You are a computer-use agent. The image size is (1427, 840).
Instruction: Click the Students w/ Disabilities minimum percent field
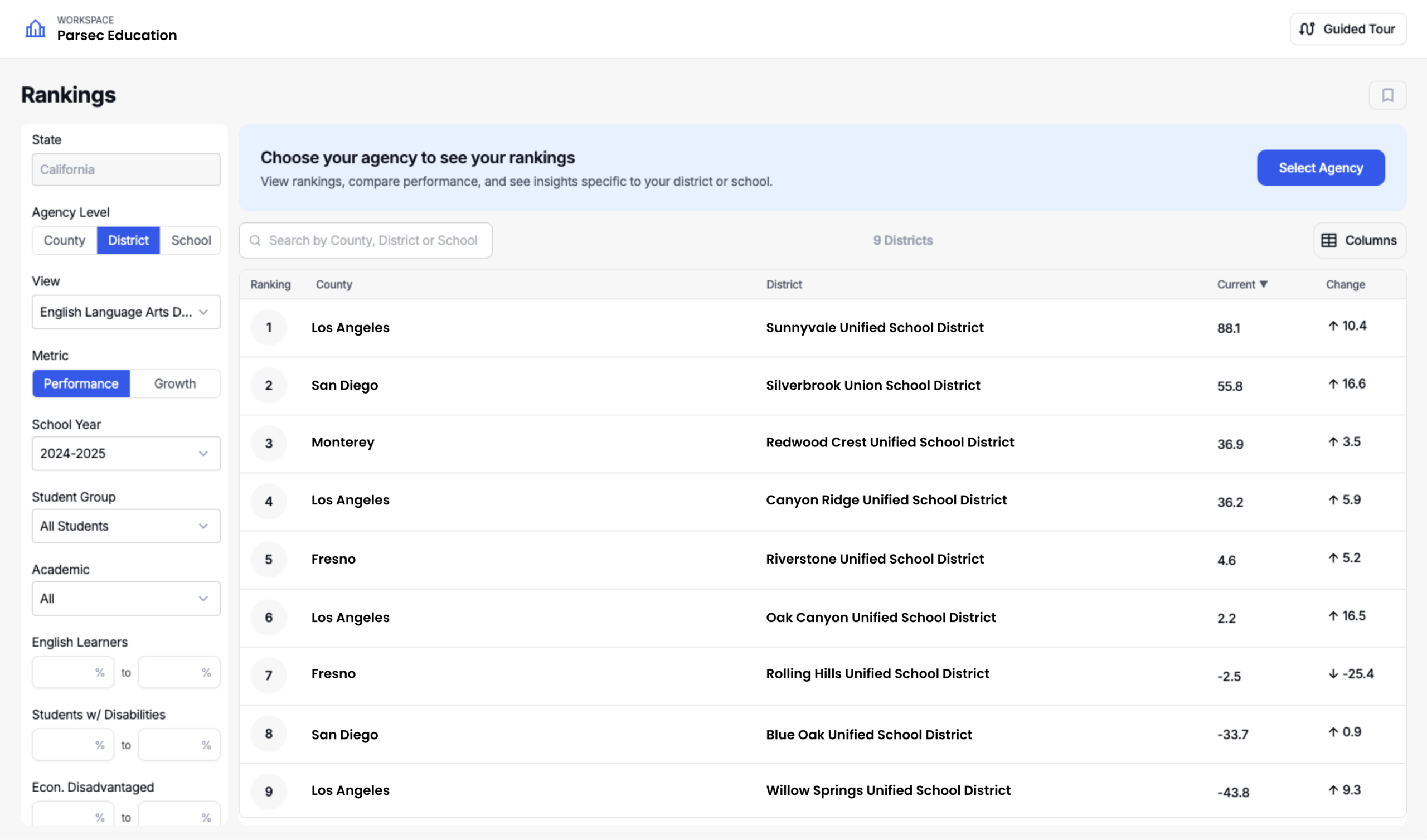73,745
